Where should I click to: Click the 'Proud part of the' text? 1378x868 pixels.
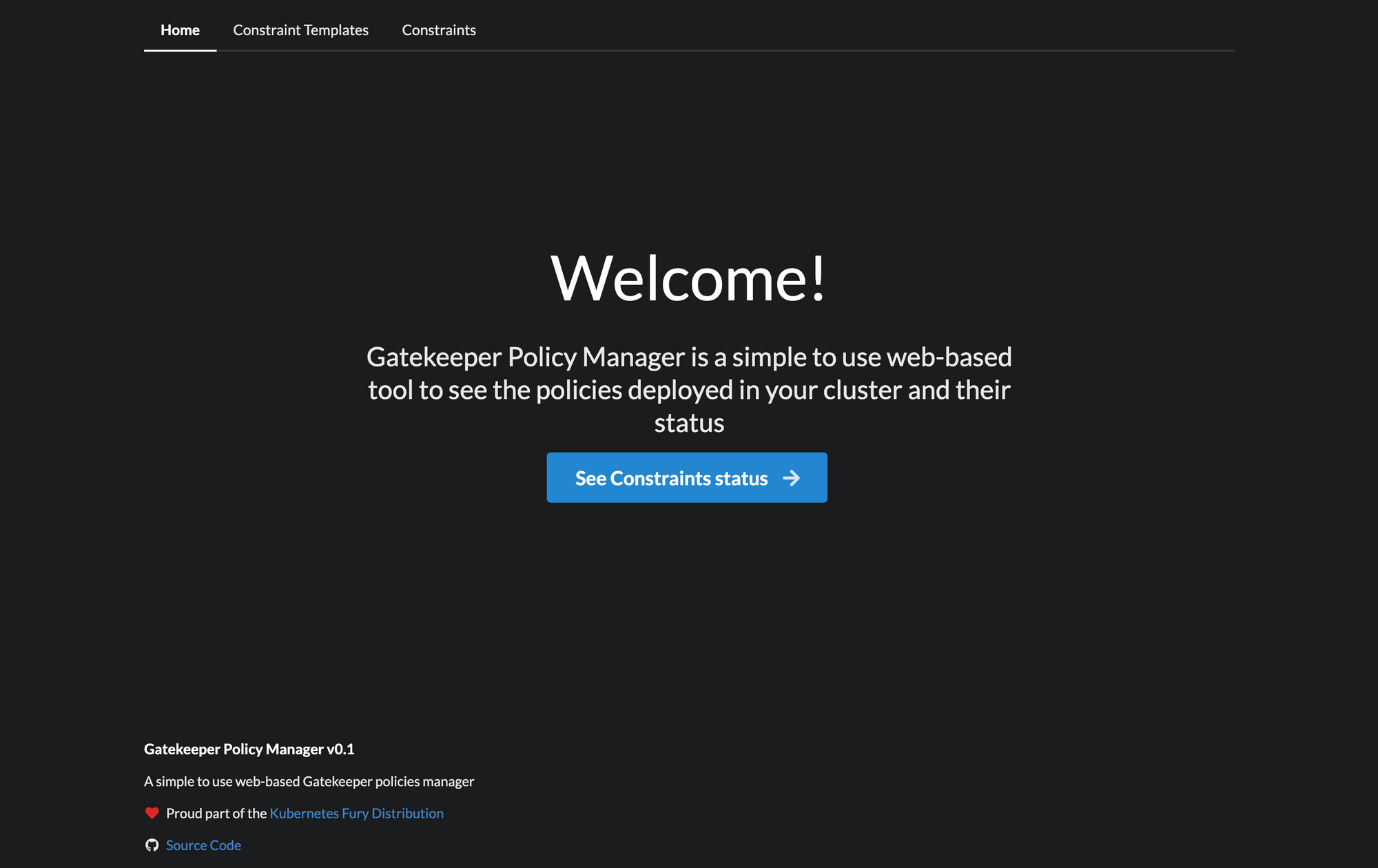click(x=216, y=814)
